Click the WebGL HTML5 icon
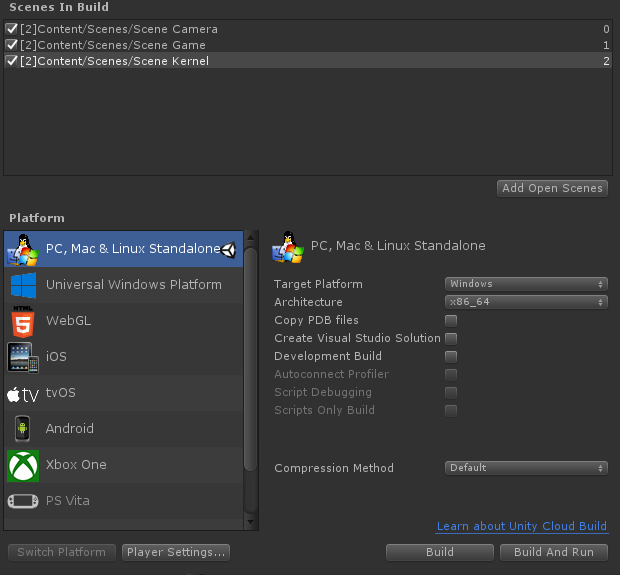 (23, 322)
